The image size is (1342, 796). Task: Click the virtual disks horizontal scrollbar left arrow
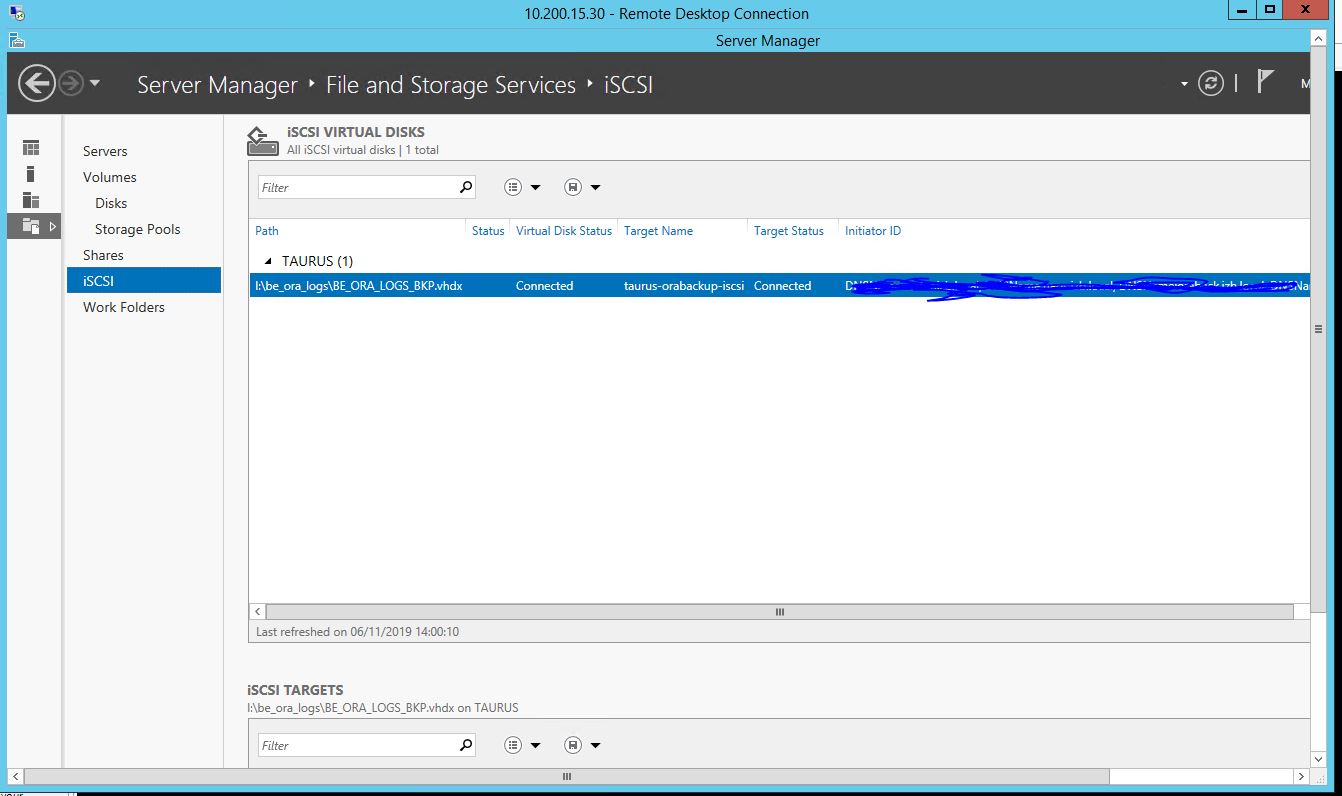click(258, 612)
